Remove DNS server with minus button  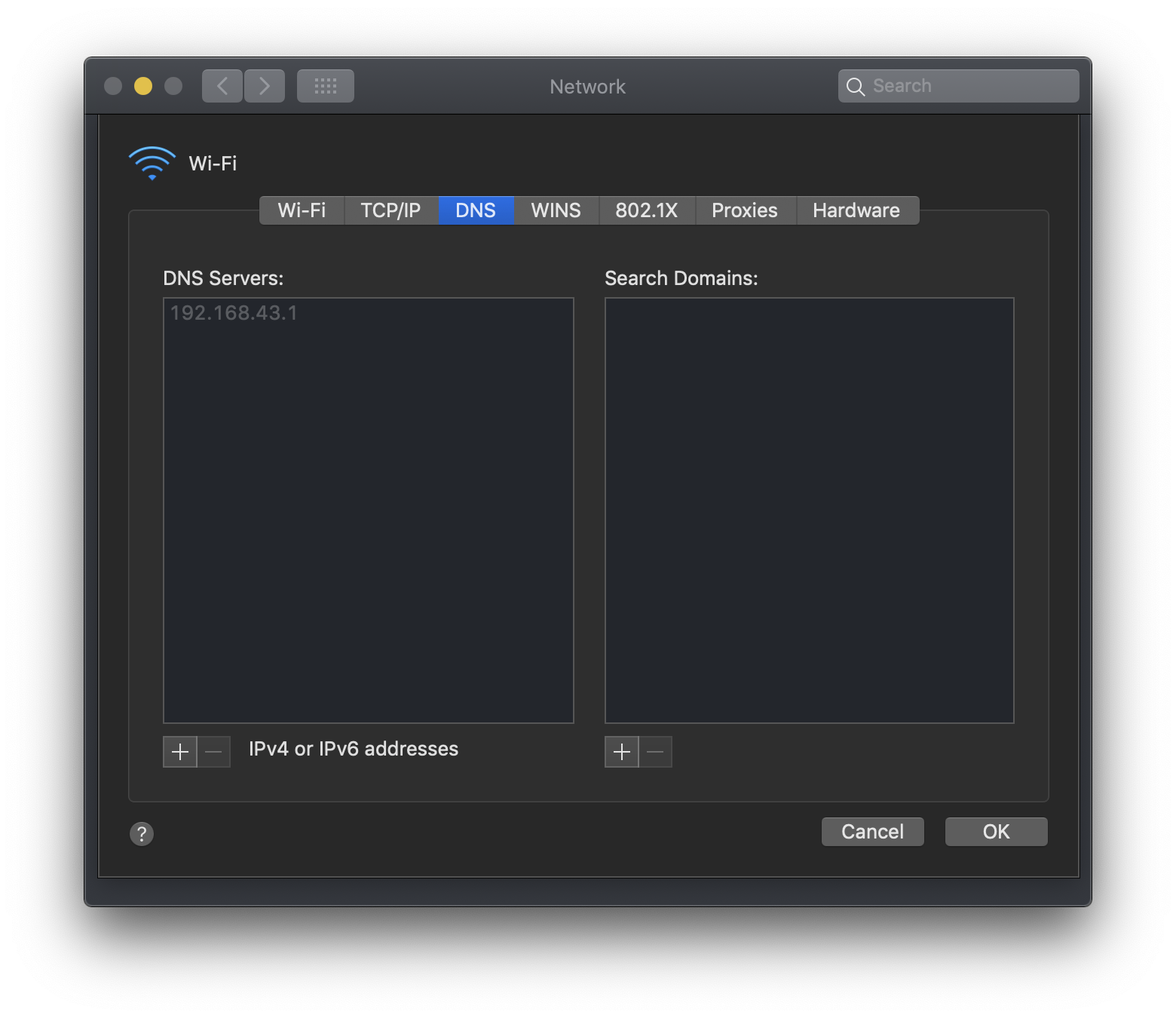[x=214, y=752]
